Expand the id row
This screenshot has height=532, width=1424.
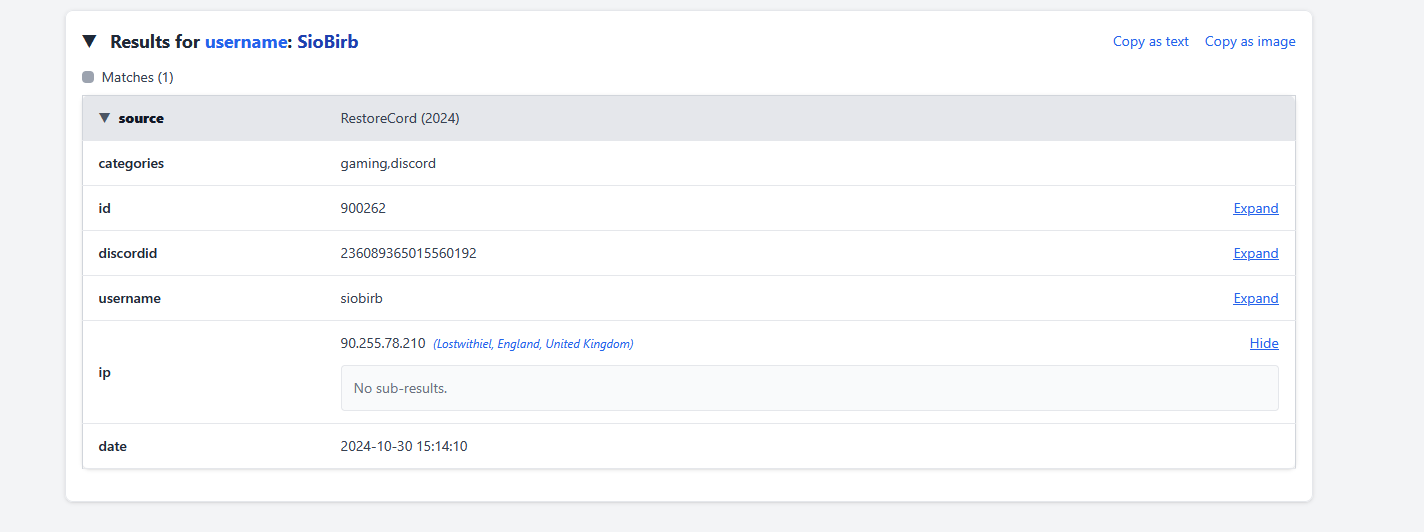click(x=1255, y=209)
